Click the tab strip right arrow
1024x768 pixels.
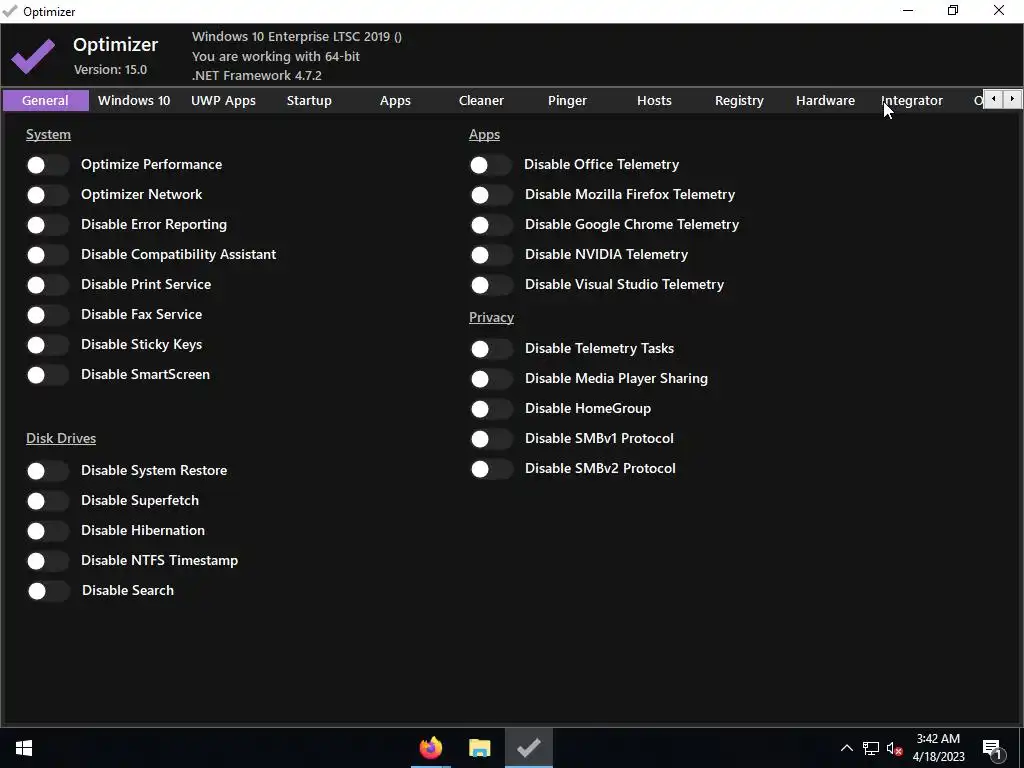[1012, 99]
